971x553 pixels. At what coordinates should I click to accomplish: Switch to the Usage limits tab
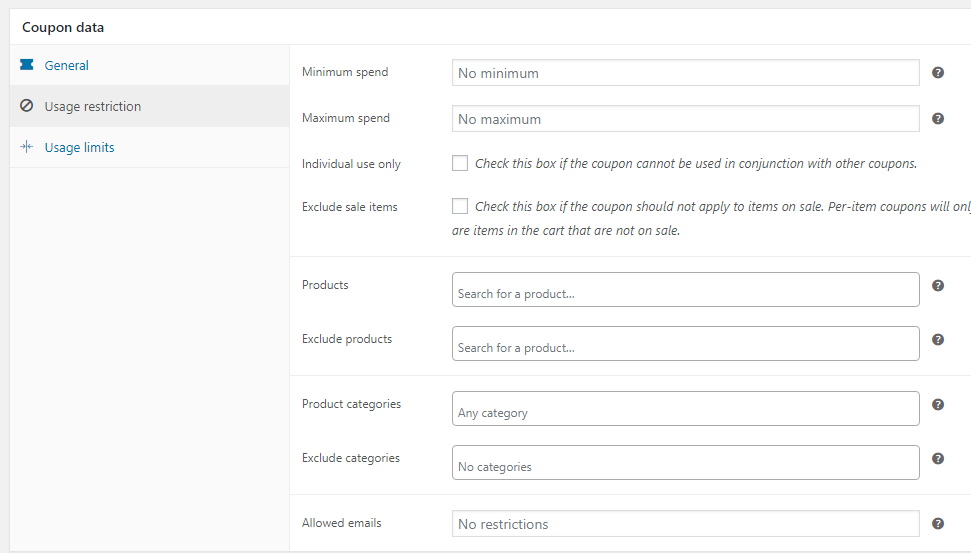(x=150, y=147)
